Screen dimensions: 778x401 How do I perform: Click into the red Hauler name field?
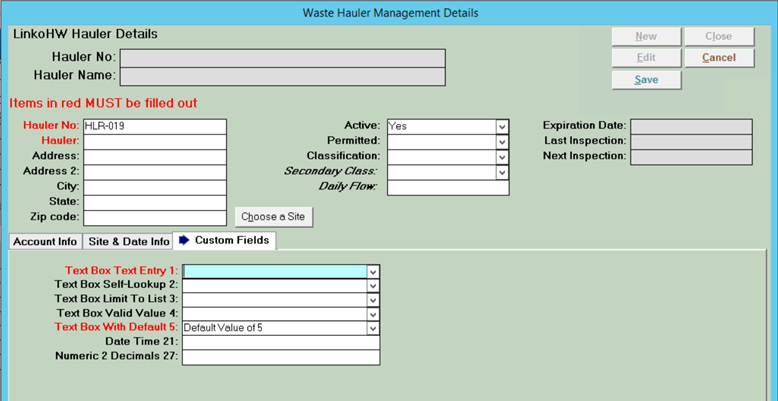(155, 142)
